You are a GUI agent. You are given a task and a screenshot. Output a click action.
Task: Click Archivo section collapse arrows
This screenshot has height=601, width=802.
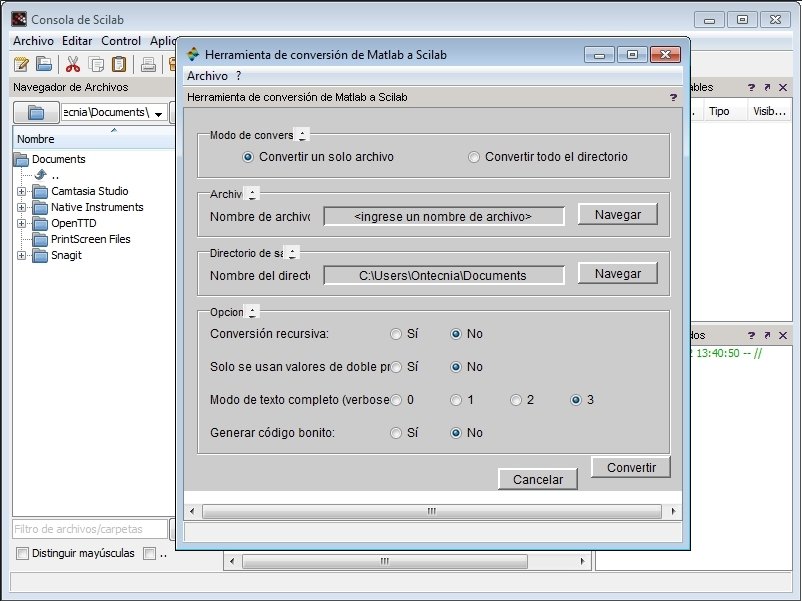click(252, 194)
